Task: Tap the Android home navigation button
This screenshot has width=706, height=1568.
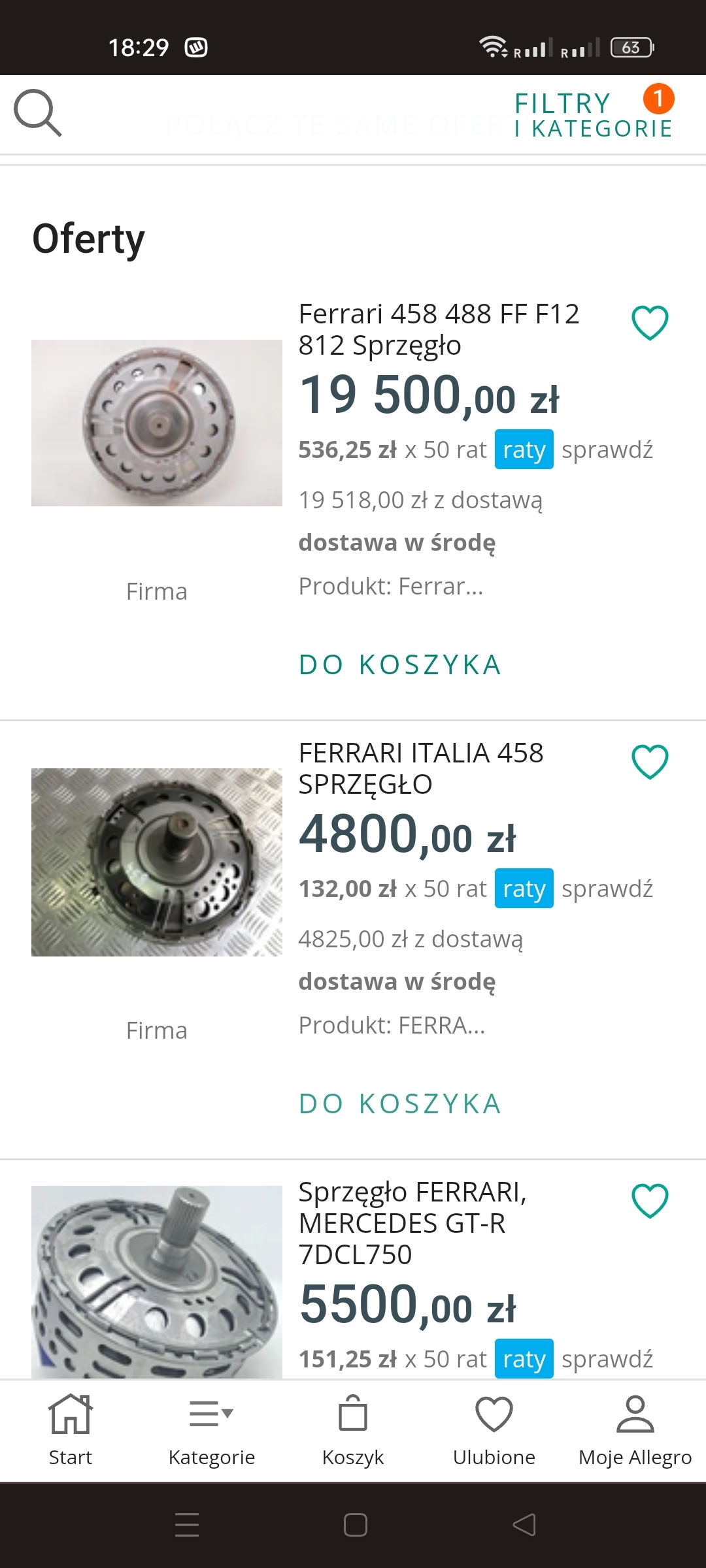Action: pos(355,1525)
